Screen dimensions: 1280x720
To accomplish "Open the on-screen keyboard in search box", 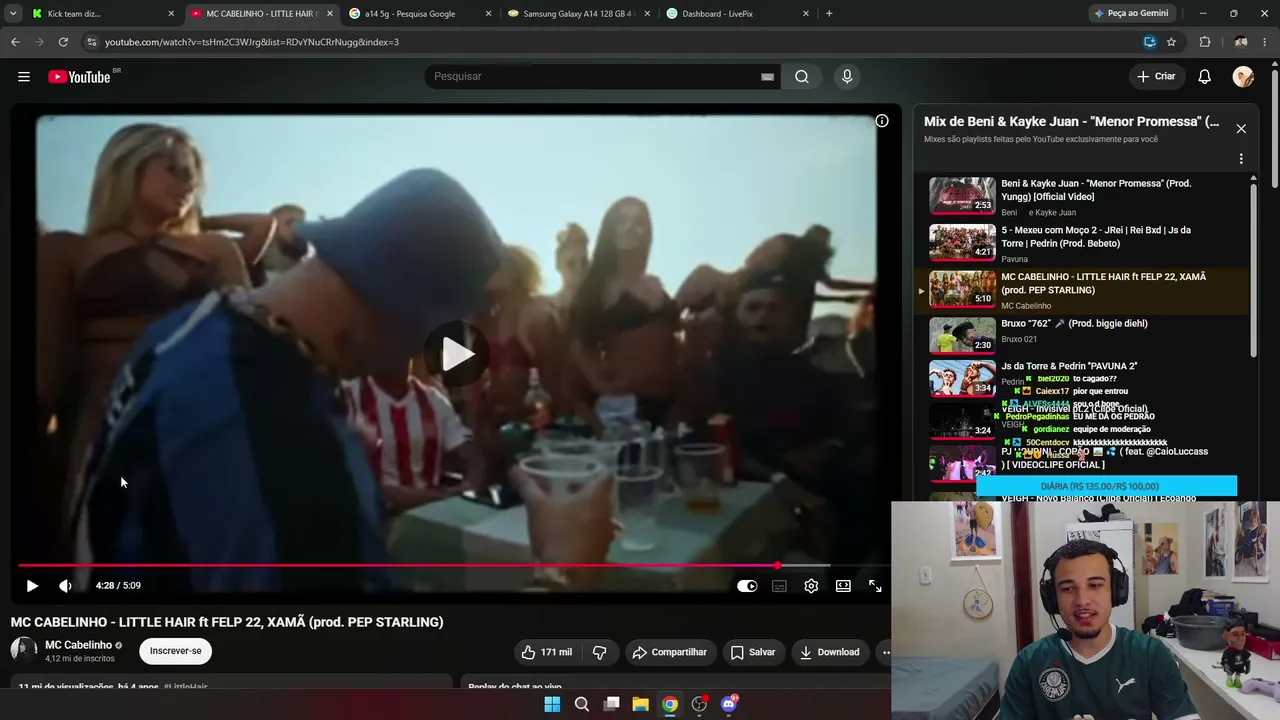I will [x=767, y=77].
